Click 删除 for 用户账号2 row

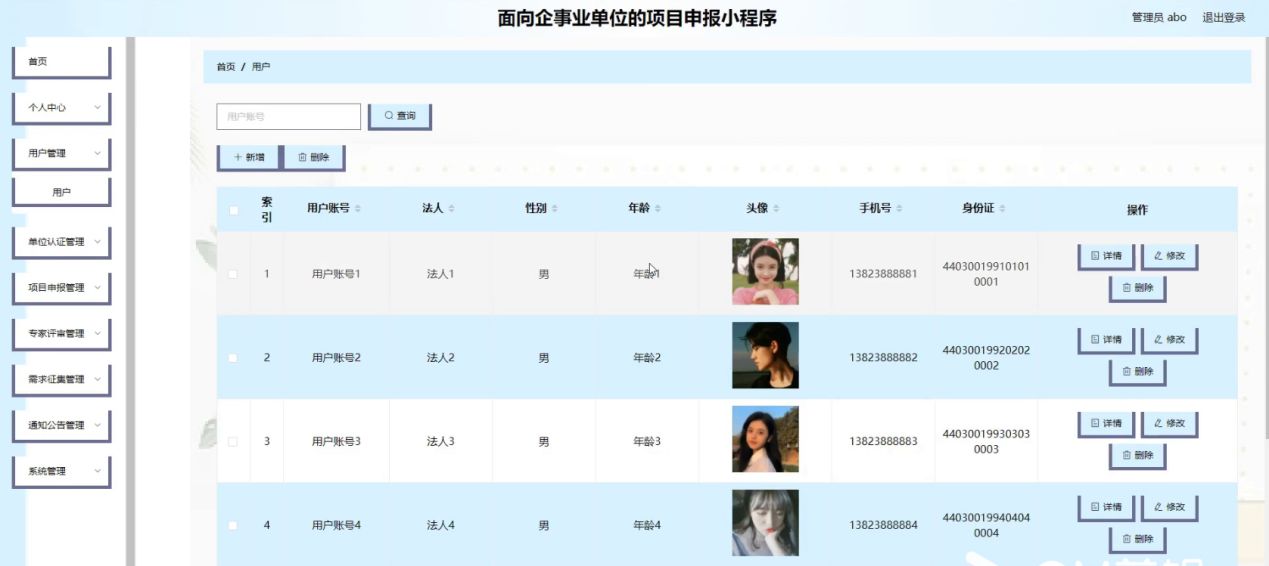(x=1137, y=372)
